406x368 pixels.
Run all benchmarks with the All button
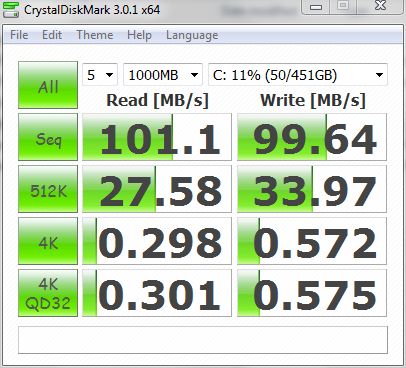click(48, 85)
